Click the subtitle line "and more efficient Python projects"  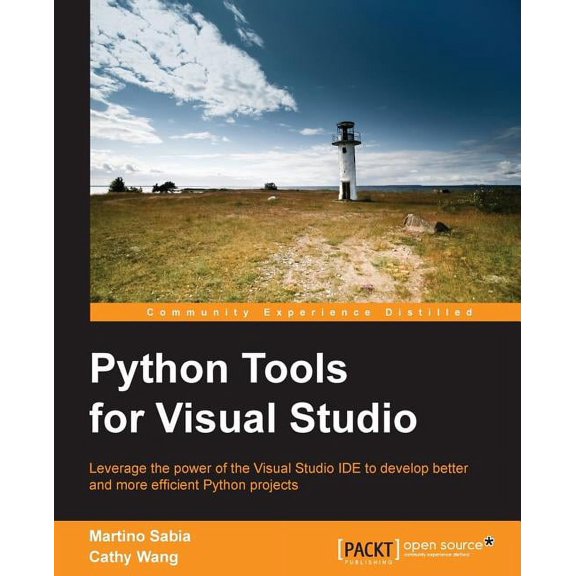[x=194, y=486]
